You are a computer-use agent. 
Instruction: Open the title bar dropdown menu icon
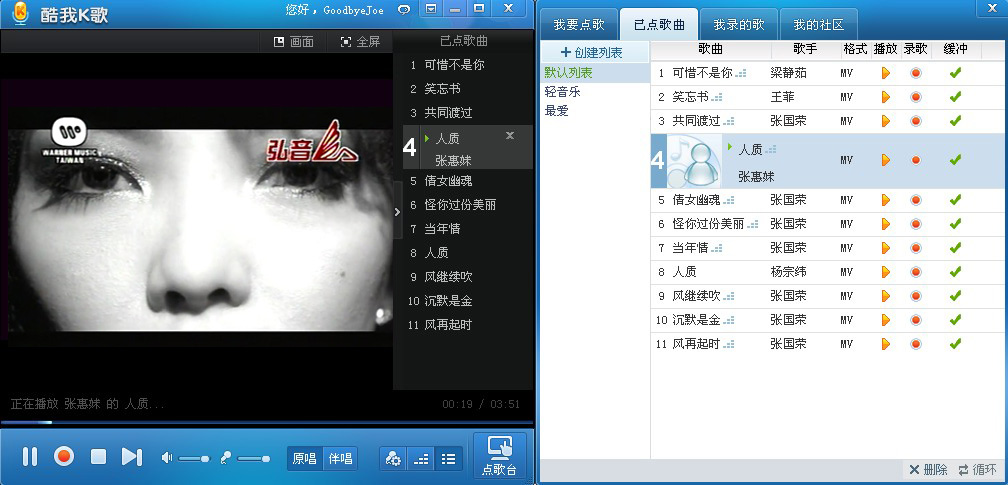(x=431, y=8)
